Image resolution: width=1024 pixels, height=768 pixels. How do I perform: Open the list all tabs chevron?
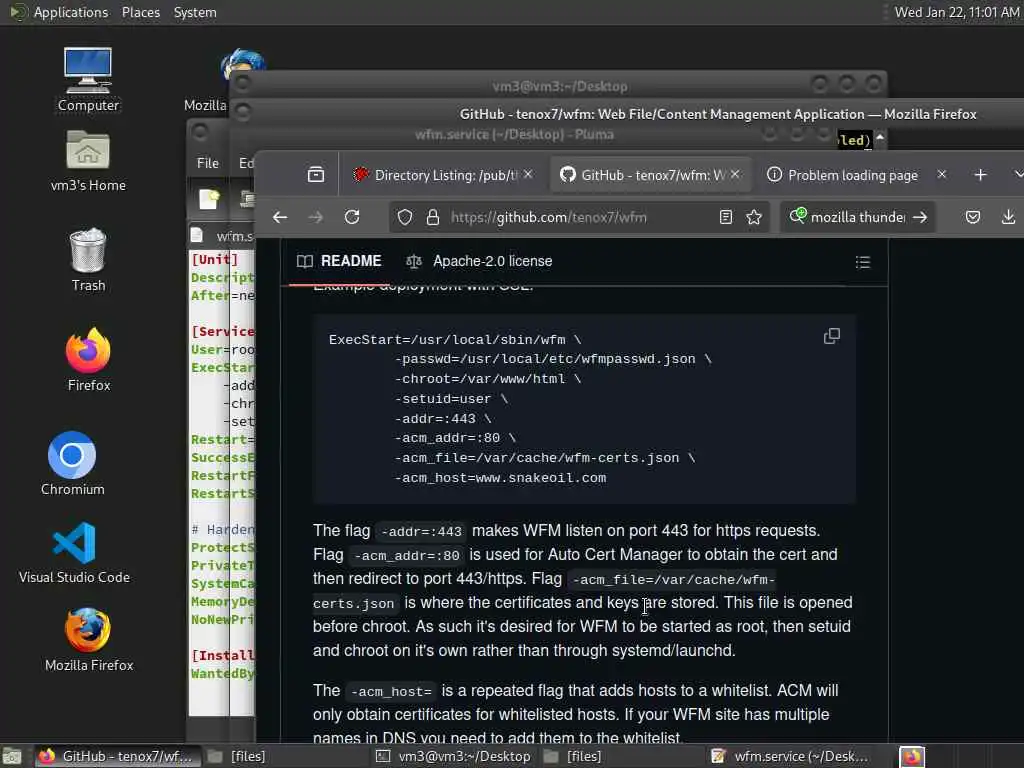1018,175
